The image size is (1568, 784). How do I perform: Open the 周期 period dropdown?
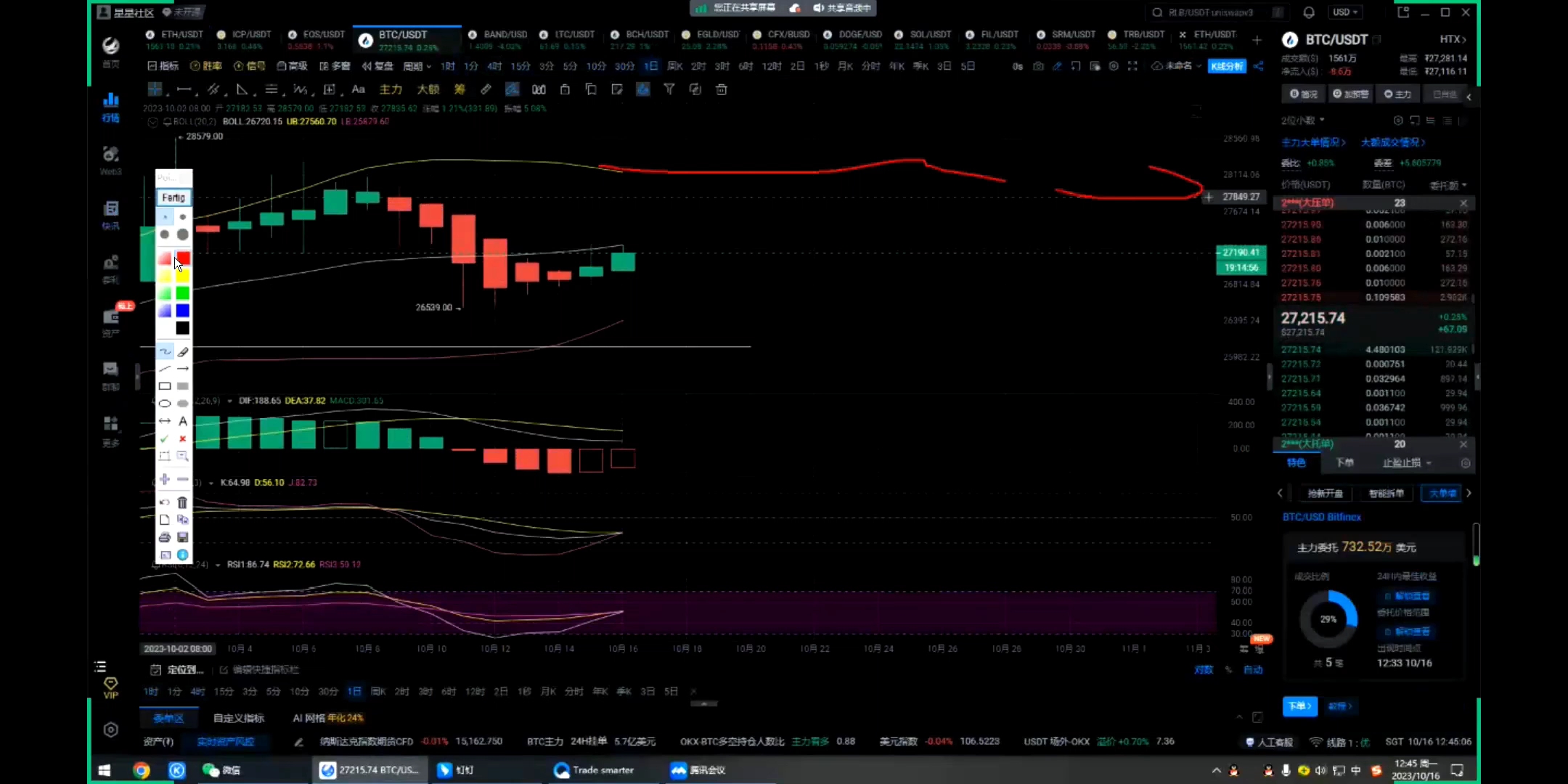tap(417, 66)
